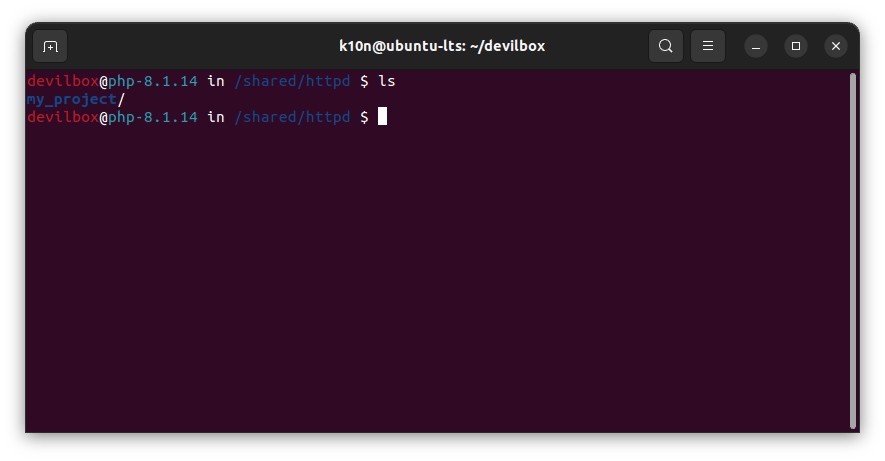
Task: Click the blinking cursor block at prompt
Action: coord(382,117)
